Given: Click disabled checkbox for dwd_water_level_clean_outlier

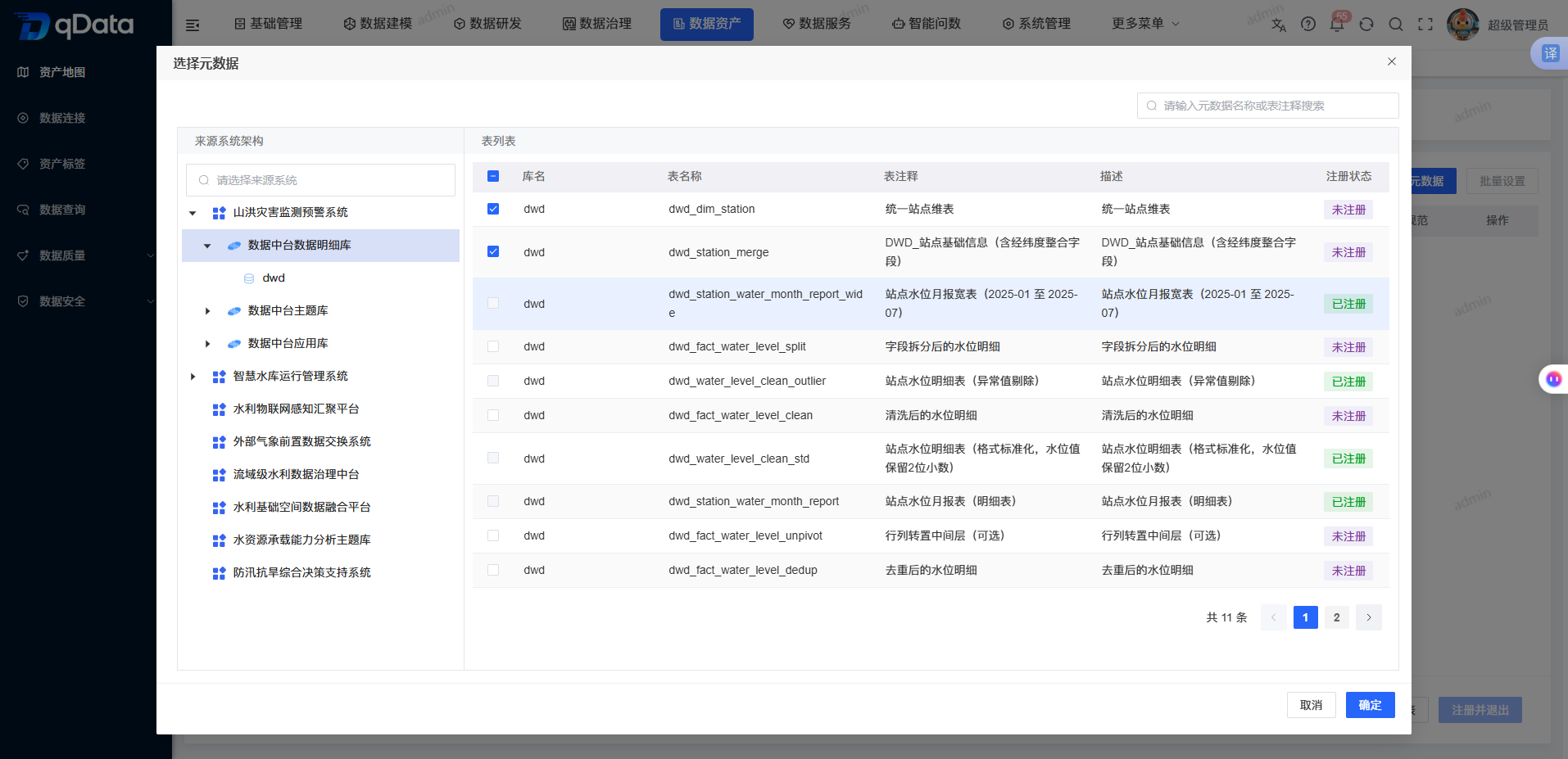Looking at the screenshot, I should [493, 381].
